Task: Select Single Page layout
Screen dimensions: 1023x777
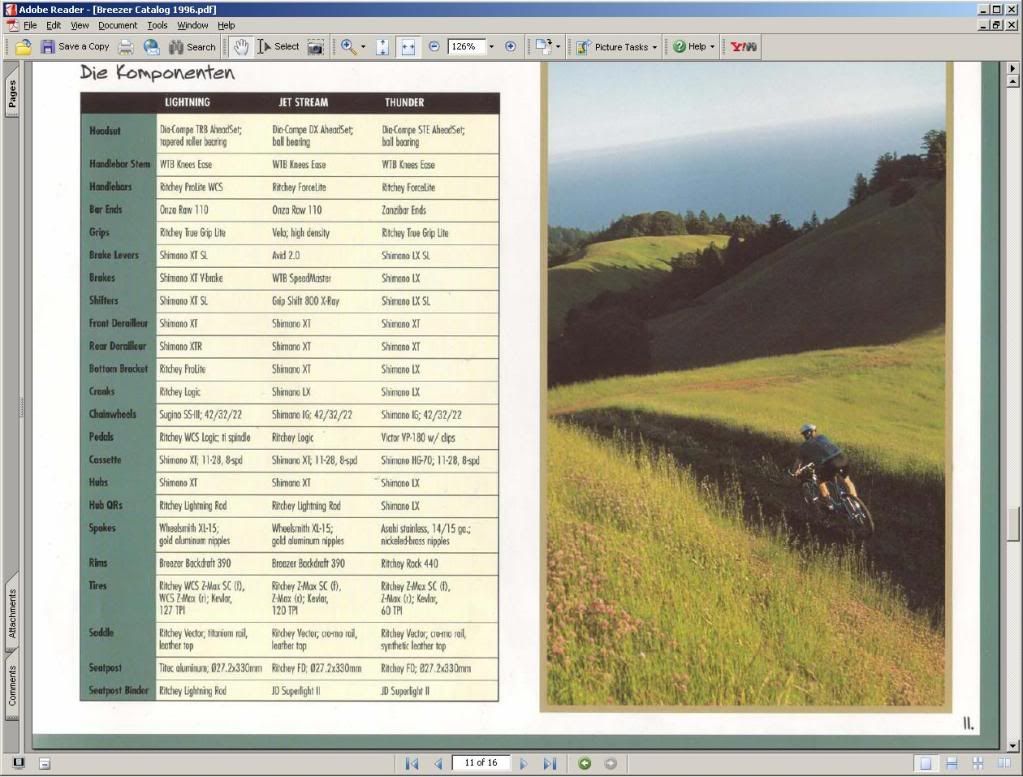Action: 925,763
